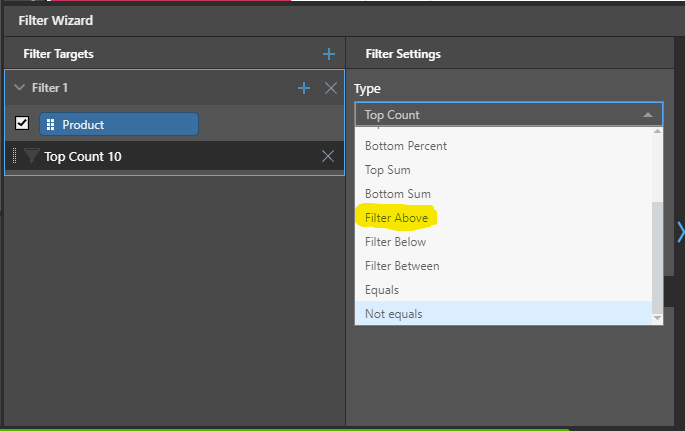This screenshot has height=431, width=685.
Task: Remove Filter 1 using its X icon
Action: click(x=331, y=88)
